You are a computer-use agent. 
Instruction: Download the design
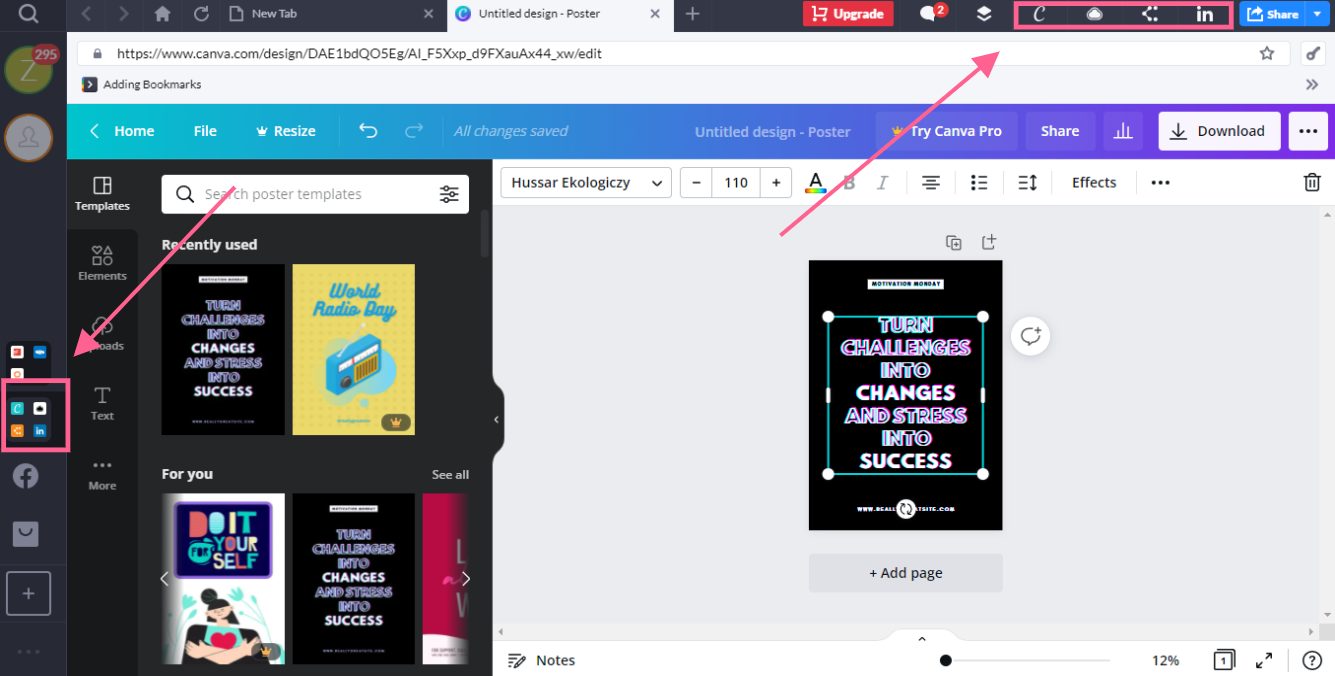tap(1219, 131)
